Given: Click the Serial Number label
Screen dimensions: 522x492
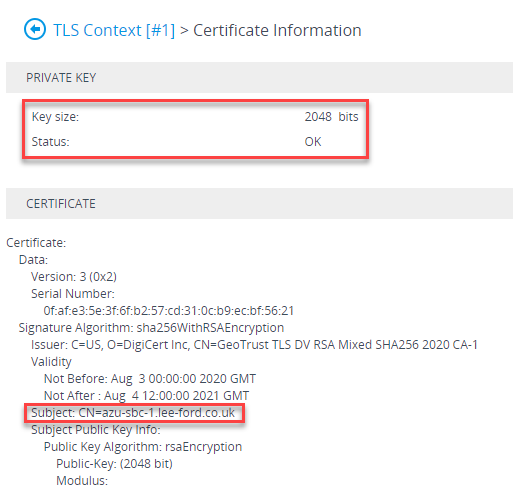Looking at the screenshot, I should click(73, 294).
